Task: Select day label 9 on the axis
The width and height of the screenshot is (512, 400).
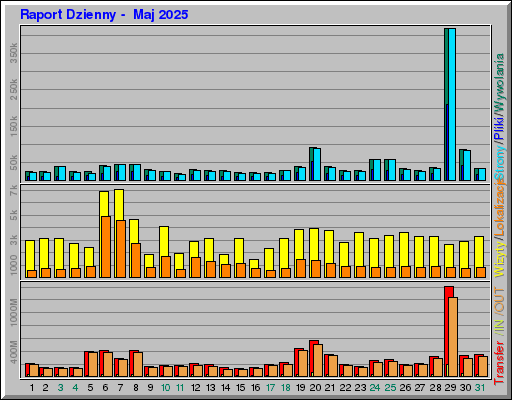Action: pos(150,388)
